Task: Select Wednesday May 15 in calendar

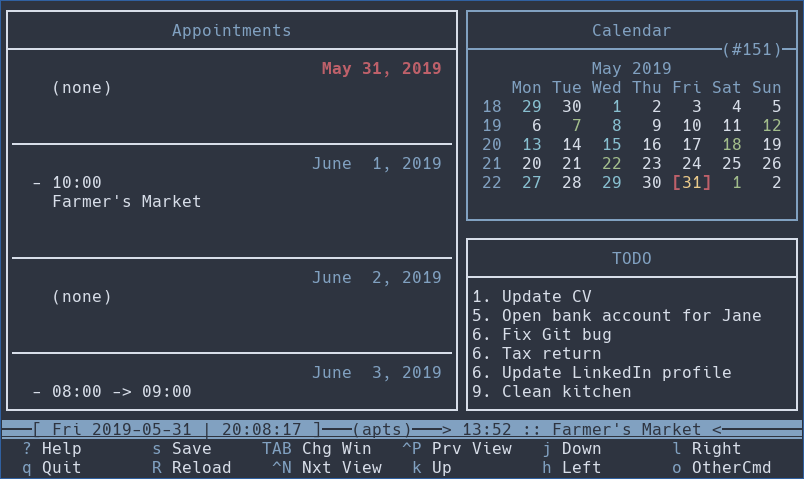Action: [x=611, y=145]
